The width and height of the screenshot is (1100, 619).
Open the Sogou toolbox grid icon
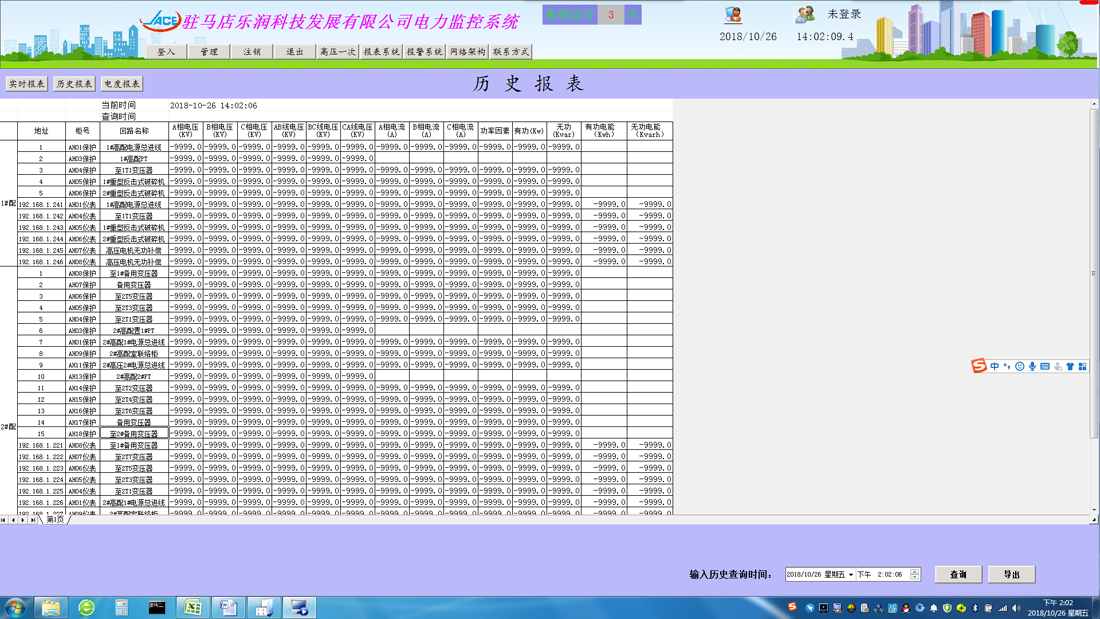(1082, 366)
